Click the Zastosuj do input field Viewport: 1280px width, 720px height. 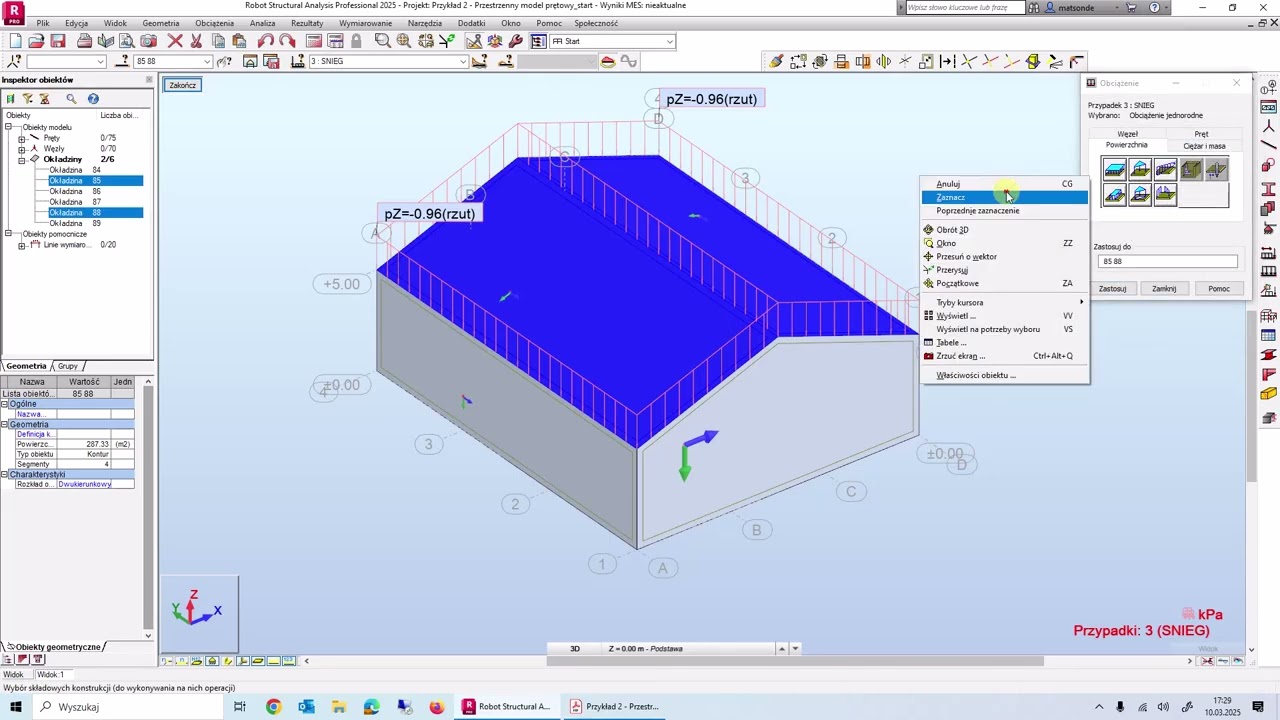point(1167,262)
